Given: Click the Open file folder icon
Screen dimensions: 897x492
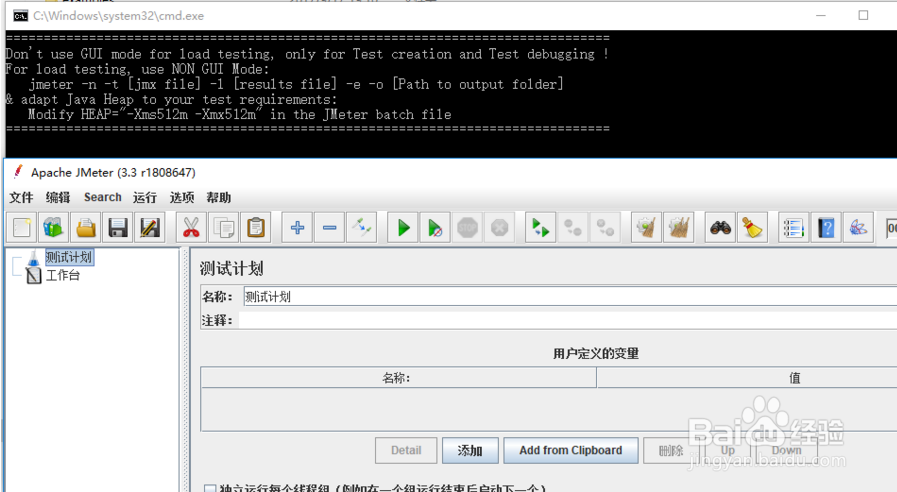Looking at the screenshot, I should (86, 228).
